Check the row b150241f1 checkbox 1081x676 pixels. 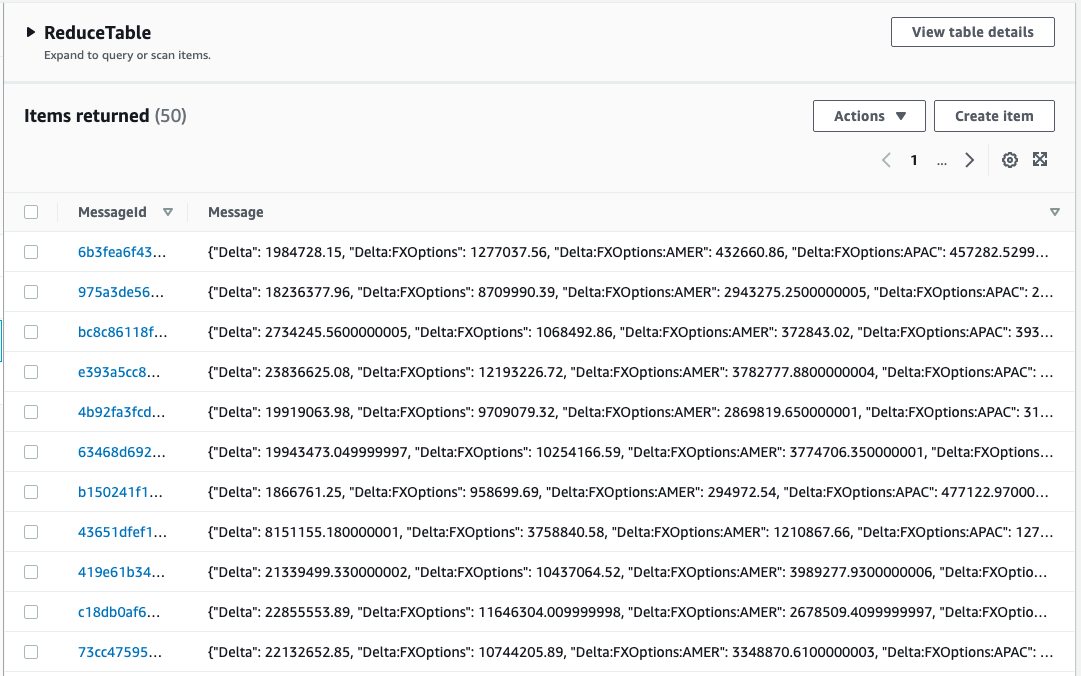click(31, 492)
